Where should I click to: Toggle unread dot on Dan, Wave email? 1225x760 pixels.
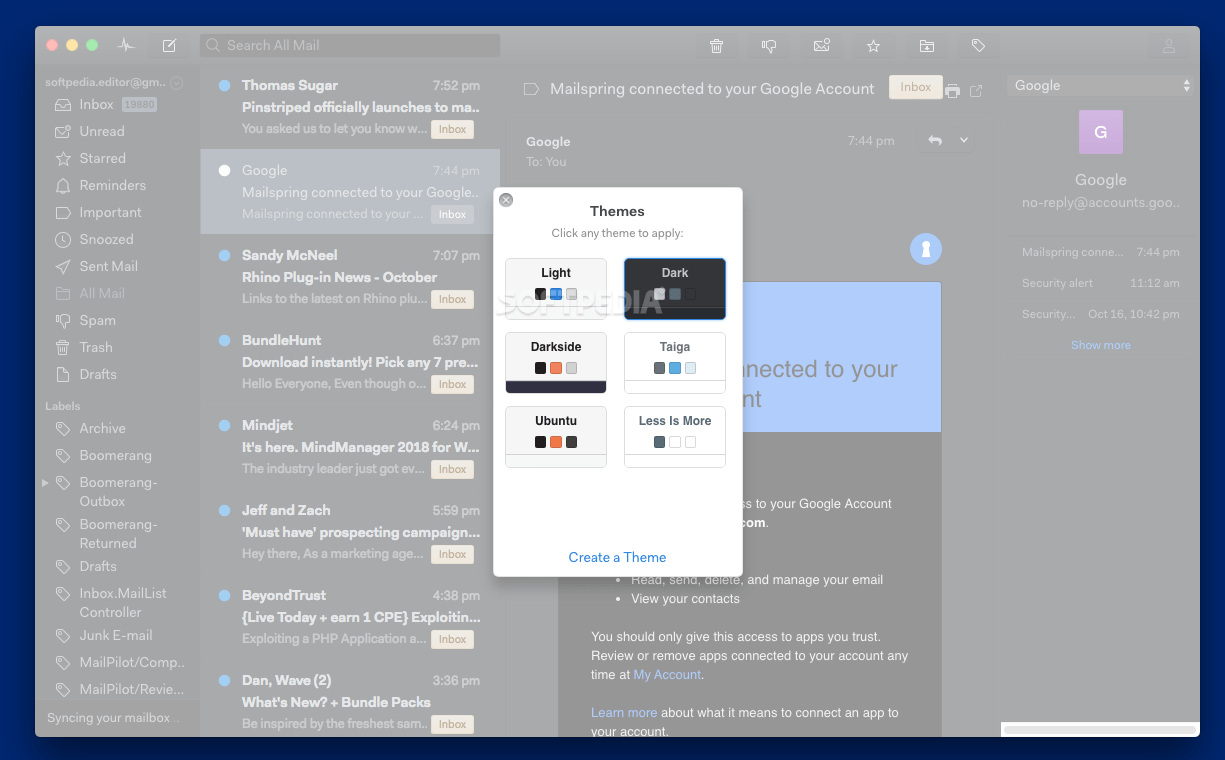(x=224, y=681)
